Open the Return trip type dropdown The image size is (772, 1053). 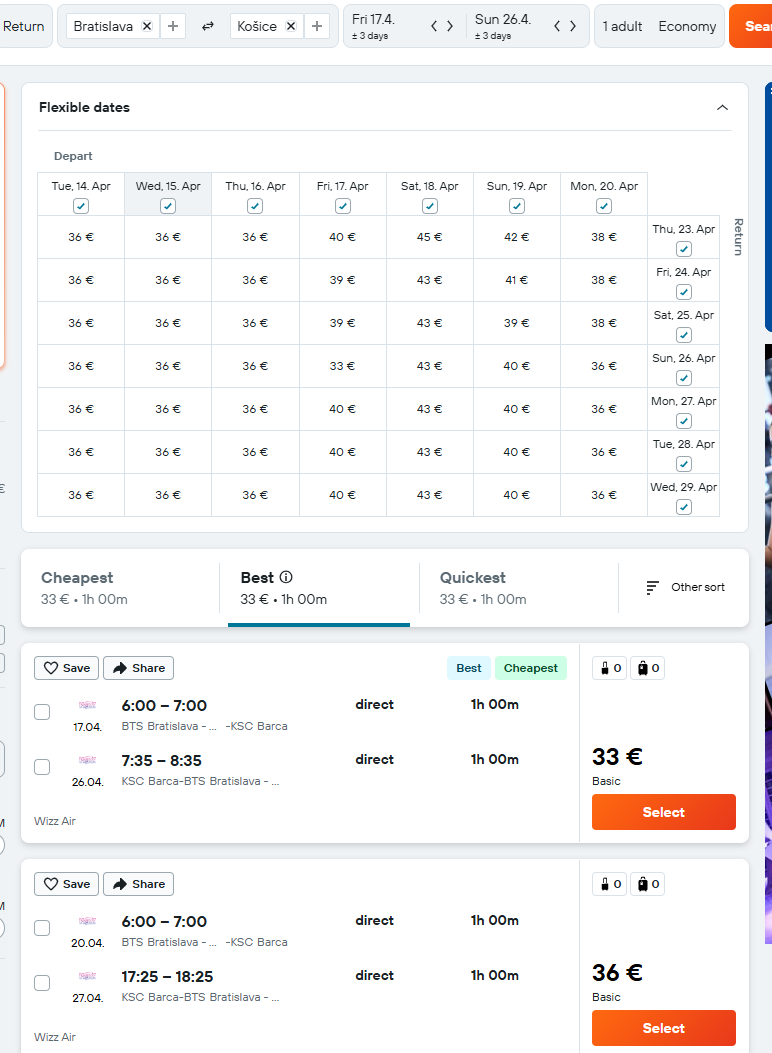coord(24,26)
